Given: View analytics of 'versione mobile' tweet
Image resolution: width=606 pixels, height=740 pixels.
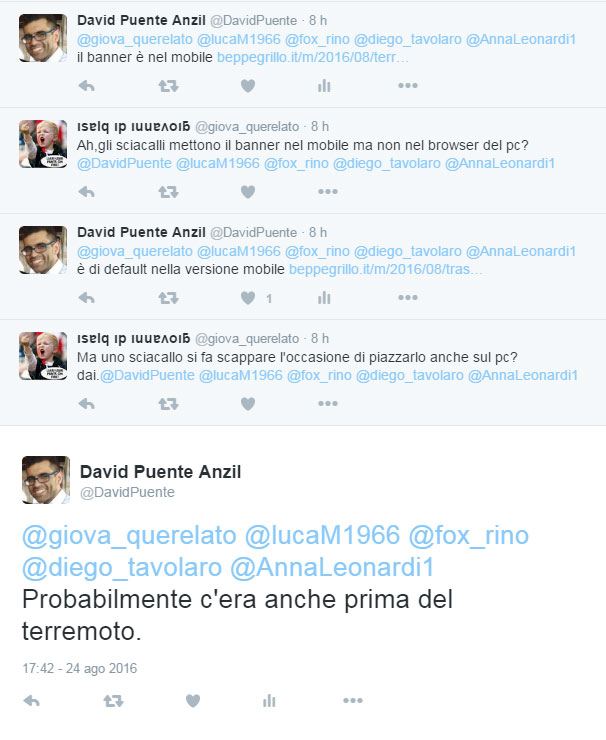Looking at the screenshot, I should (324, 298).
